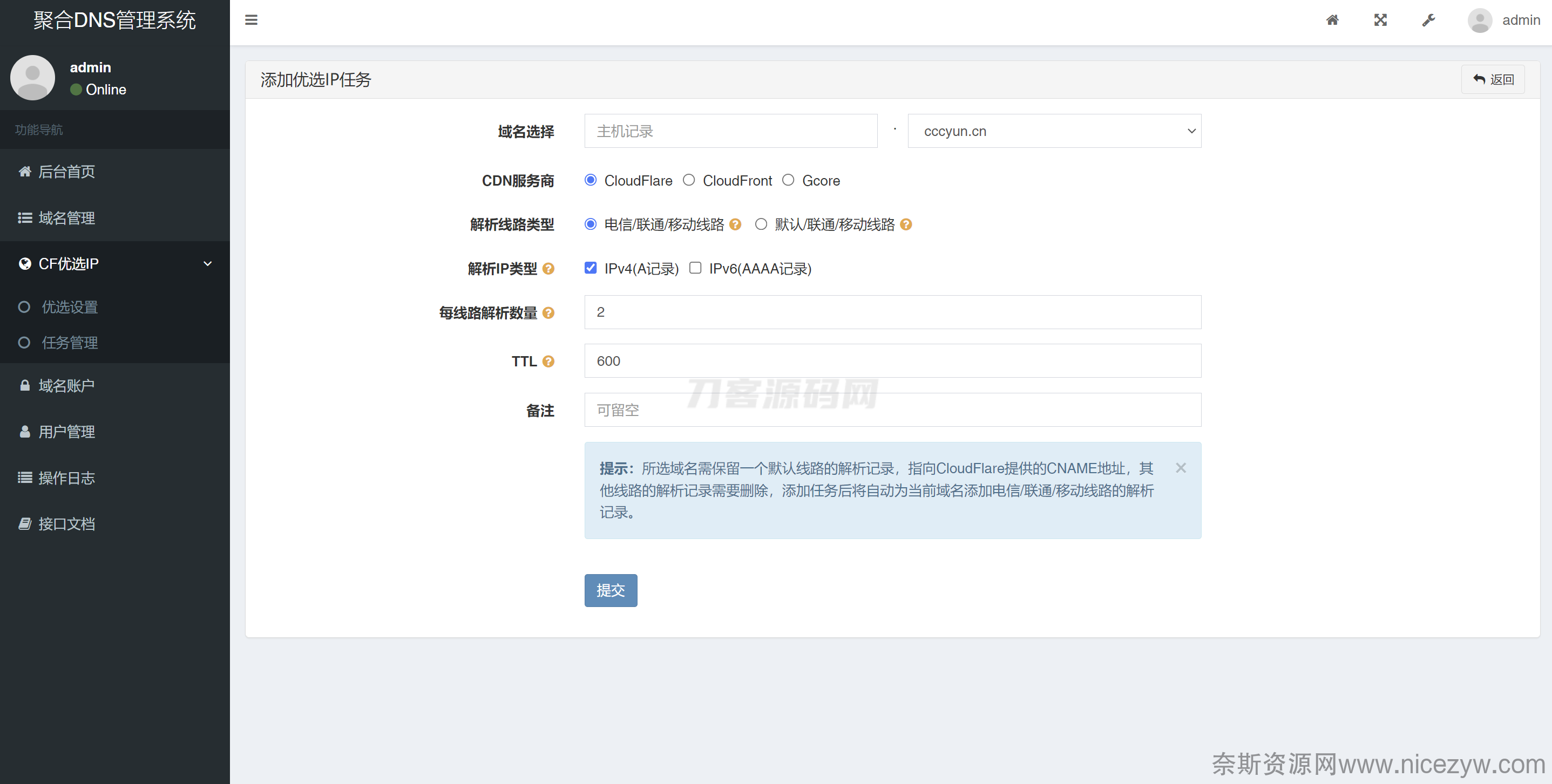Click the 聚合DNS管理系统 logo title
1552x784 pixels.
pyautogui.click(x=115, y=21)
